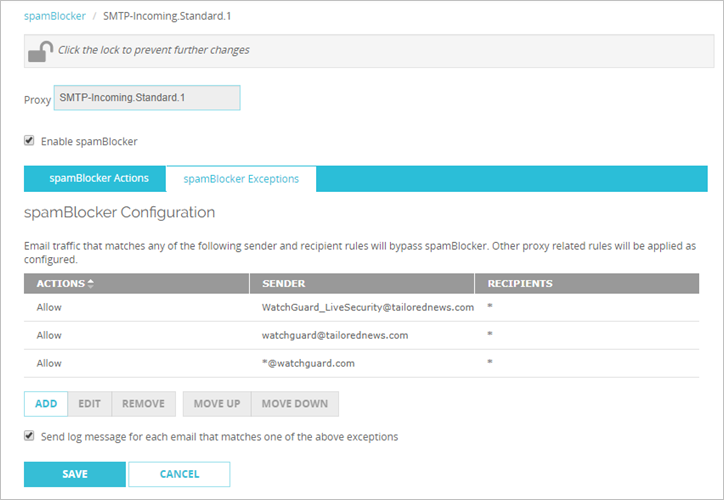
Task: Go to spamBlocker breadcrumb link
Action: pos(54,17)
